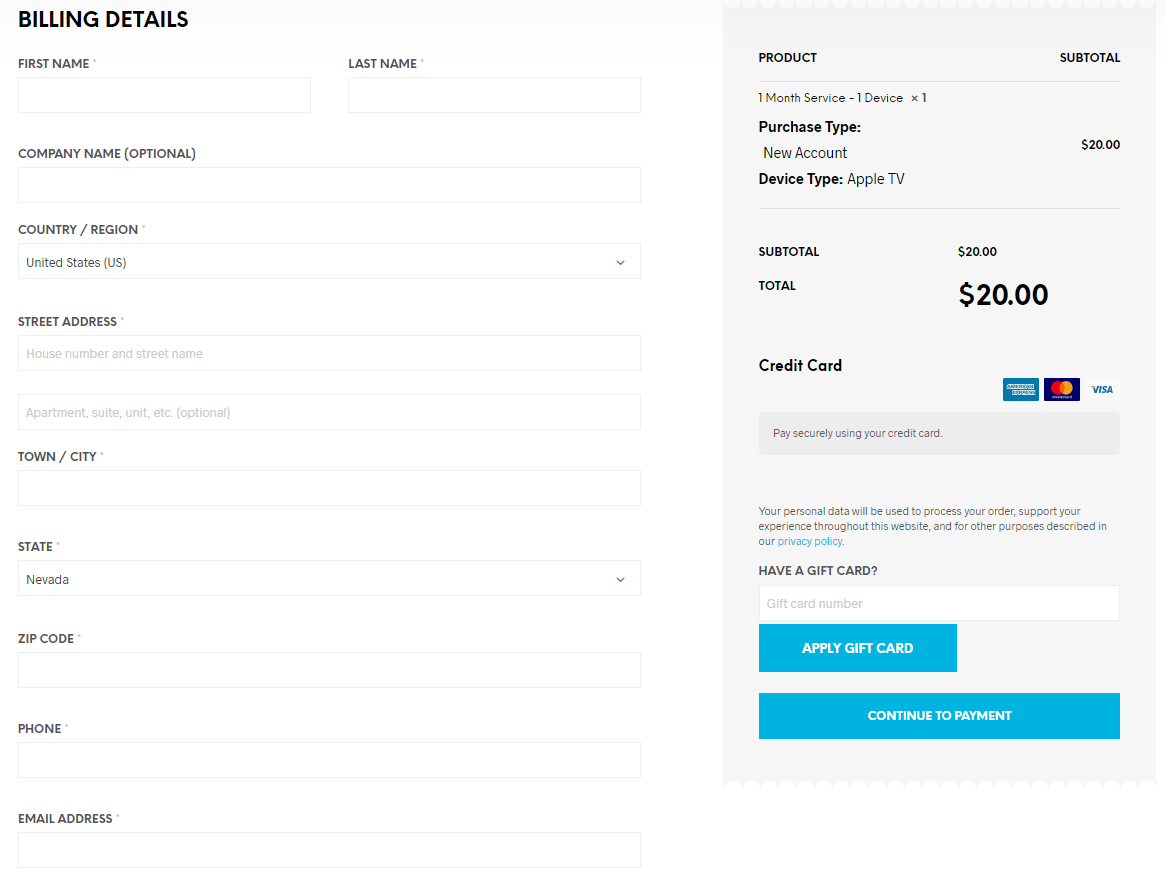
Task: Click the American Express card icon
Action: click(x=1021, y=389)
